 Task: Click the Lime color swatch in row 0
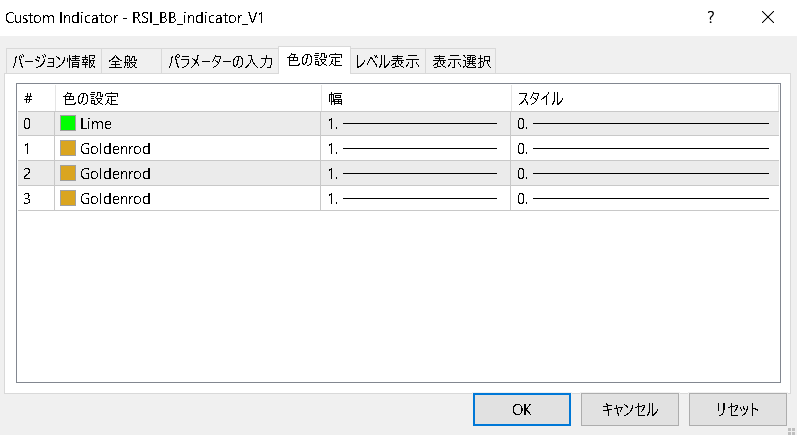point(68,124)
